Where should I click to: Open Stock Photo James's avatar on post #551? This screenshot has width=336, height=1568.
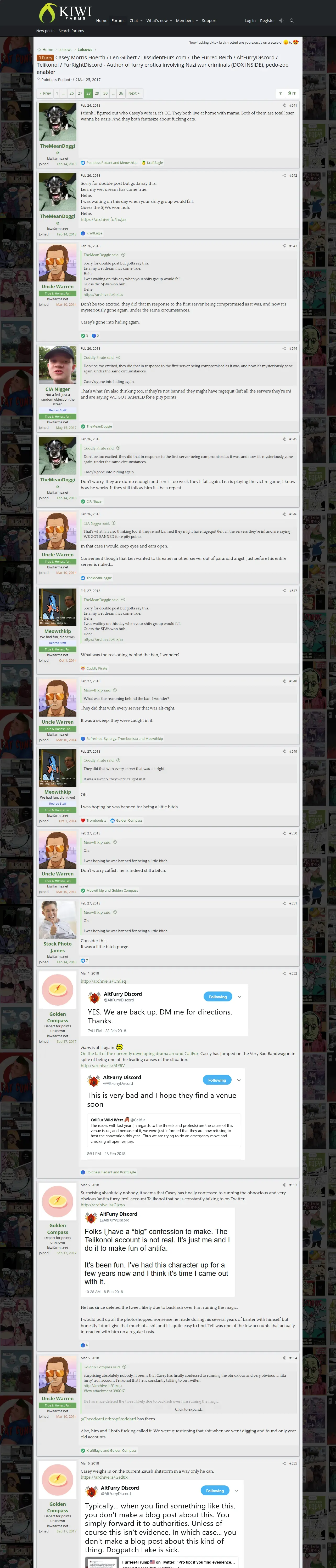(57, 920)
